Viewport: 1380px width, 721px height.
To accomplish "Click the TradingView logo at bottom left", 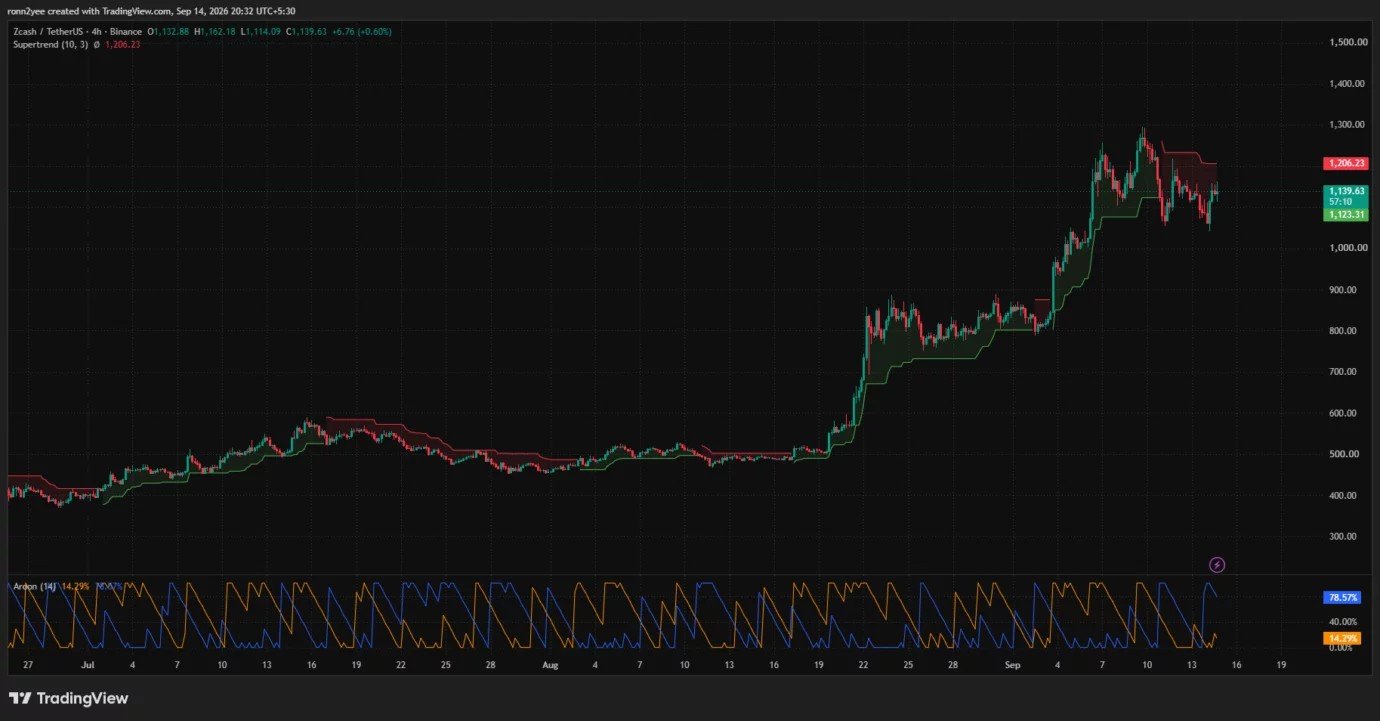I will [69, 698].
